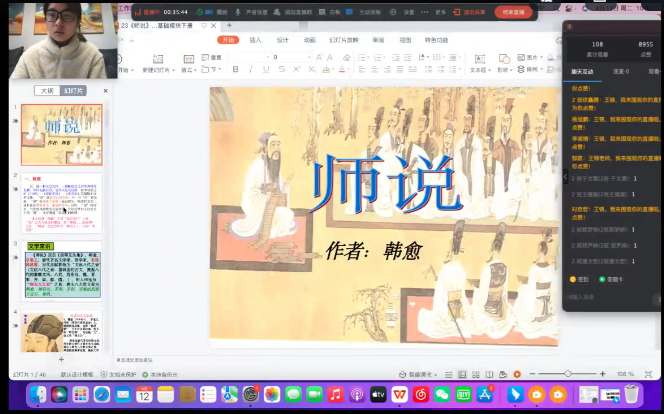Viewport: 664px width, 414px height.
Task: Switch to Slides (幻灯片) view toggle
Action: [x=73, y=91]
